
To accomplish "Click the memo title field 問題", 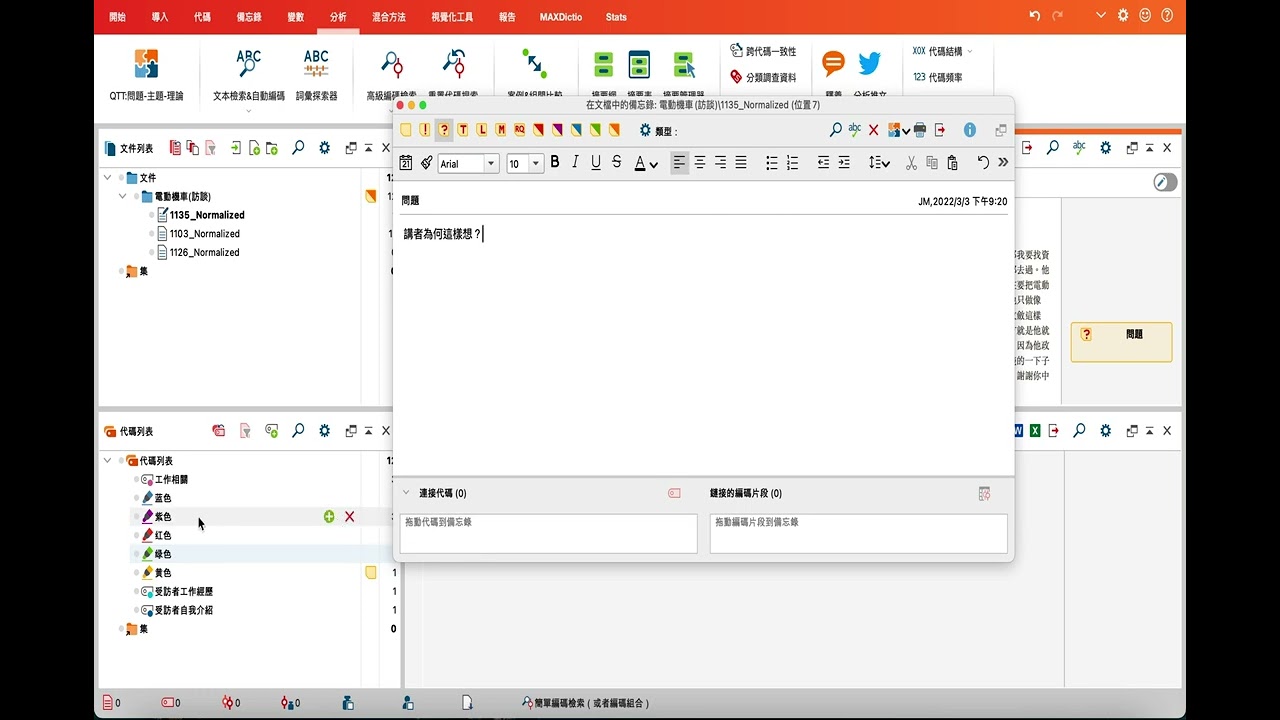I will tap(411, 201).
